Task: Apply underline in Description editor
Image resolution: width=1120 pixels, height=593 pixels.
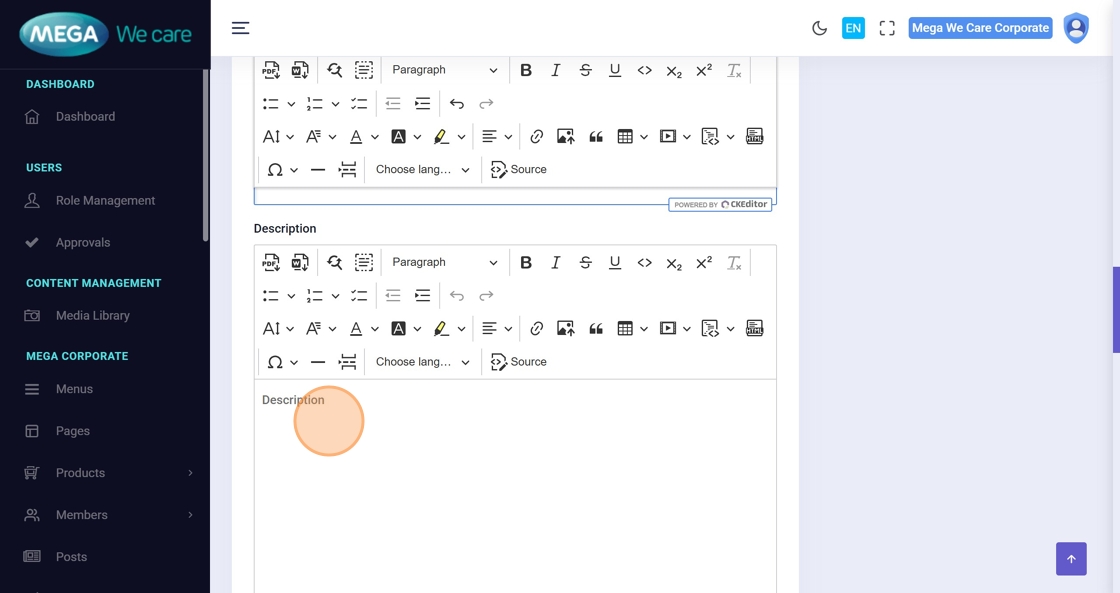Action: tap(615, 263)
